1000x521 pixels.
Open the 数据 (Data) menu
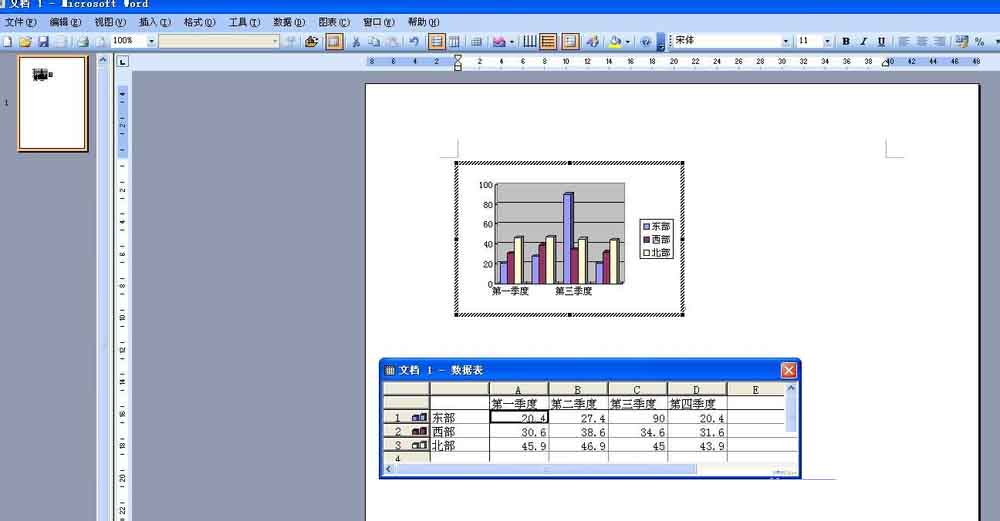click(289, 22)
